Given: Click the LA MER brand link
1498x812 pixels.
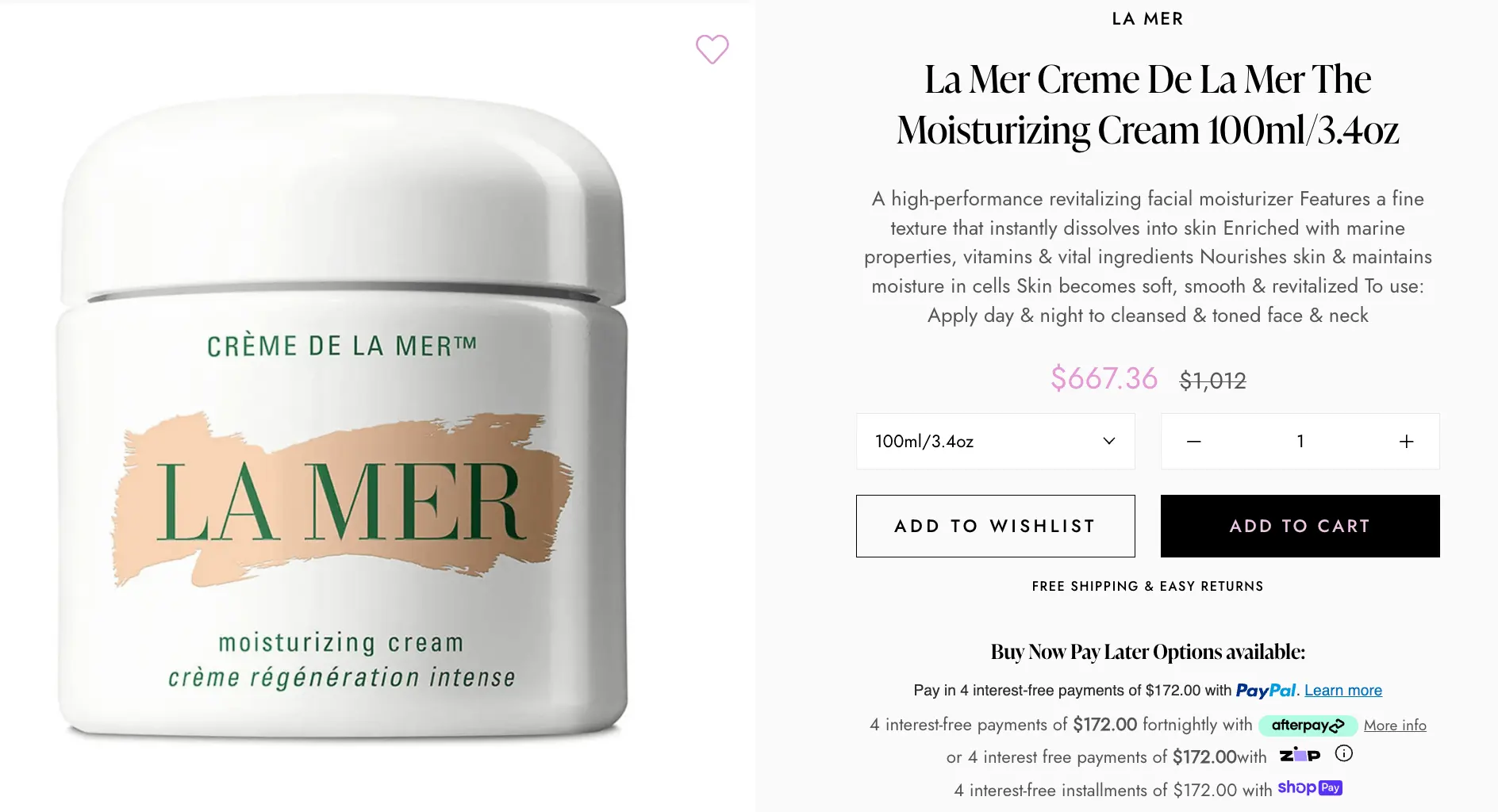Looking at the screenshot, I should (x=1148, y=19).
